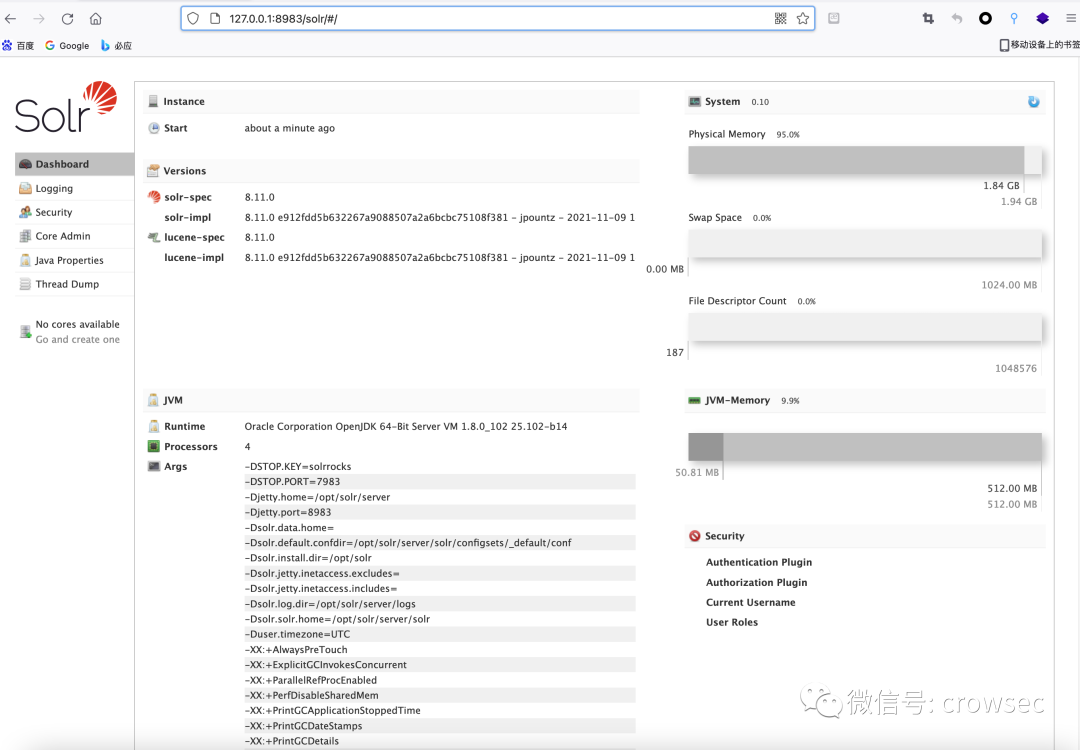Click the memory chip icon on JVM-Memory panel

click(x=695, y=400)
